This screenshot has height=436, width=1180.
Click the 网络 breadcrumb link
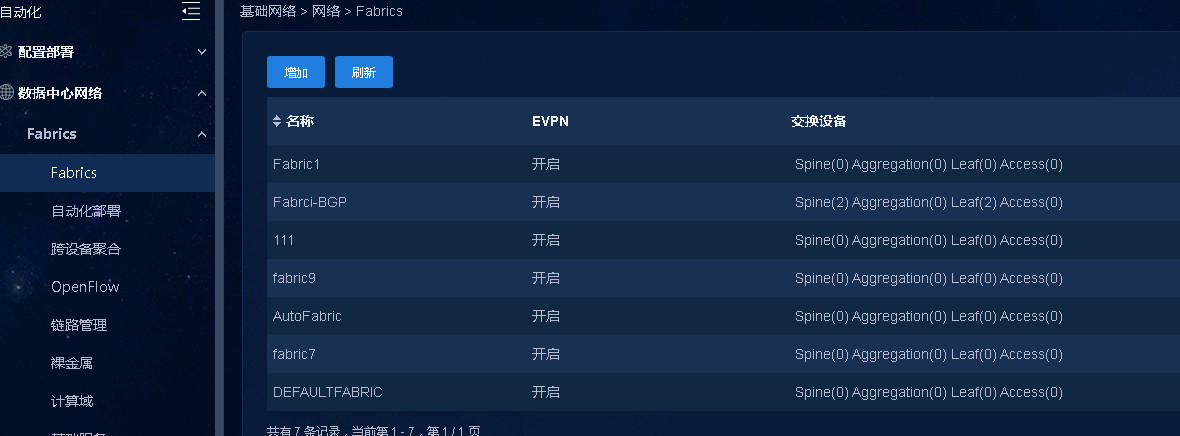pyautogui.click(x=326, y=11)
